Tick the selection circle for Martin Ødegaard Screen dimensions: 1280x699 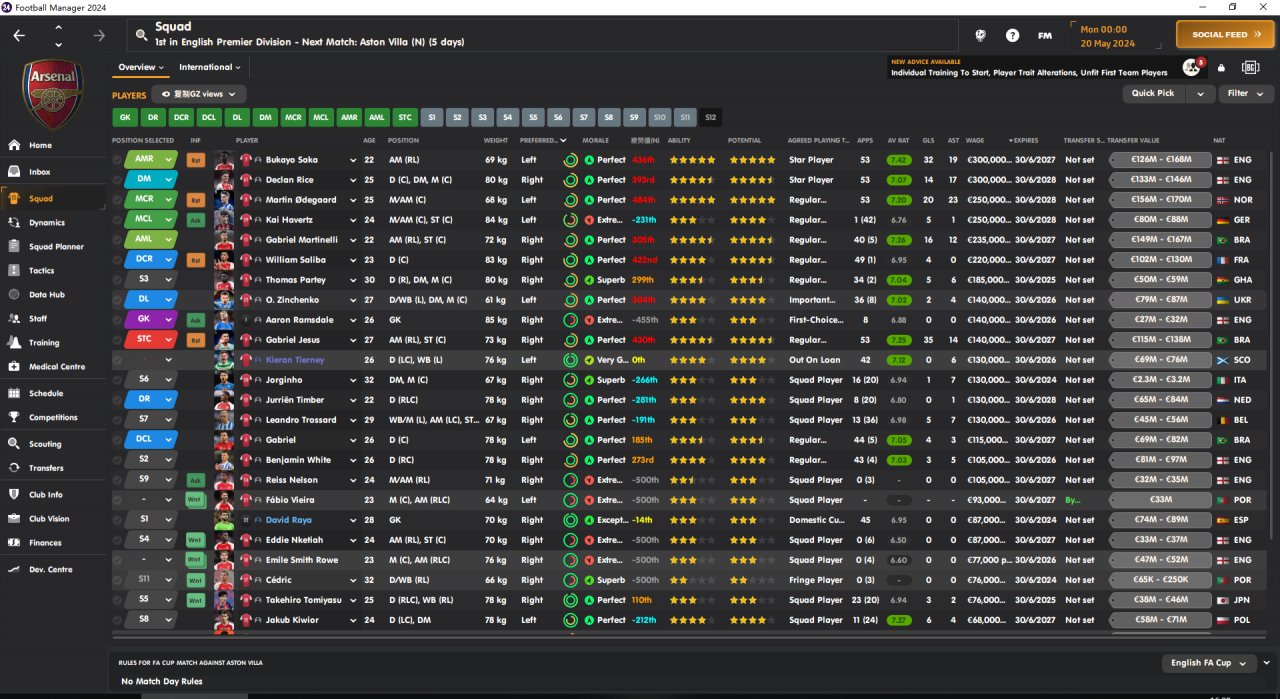(x=117, y=200)
